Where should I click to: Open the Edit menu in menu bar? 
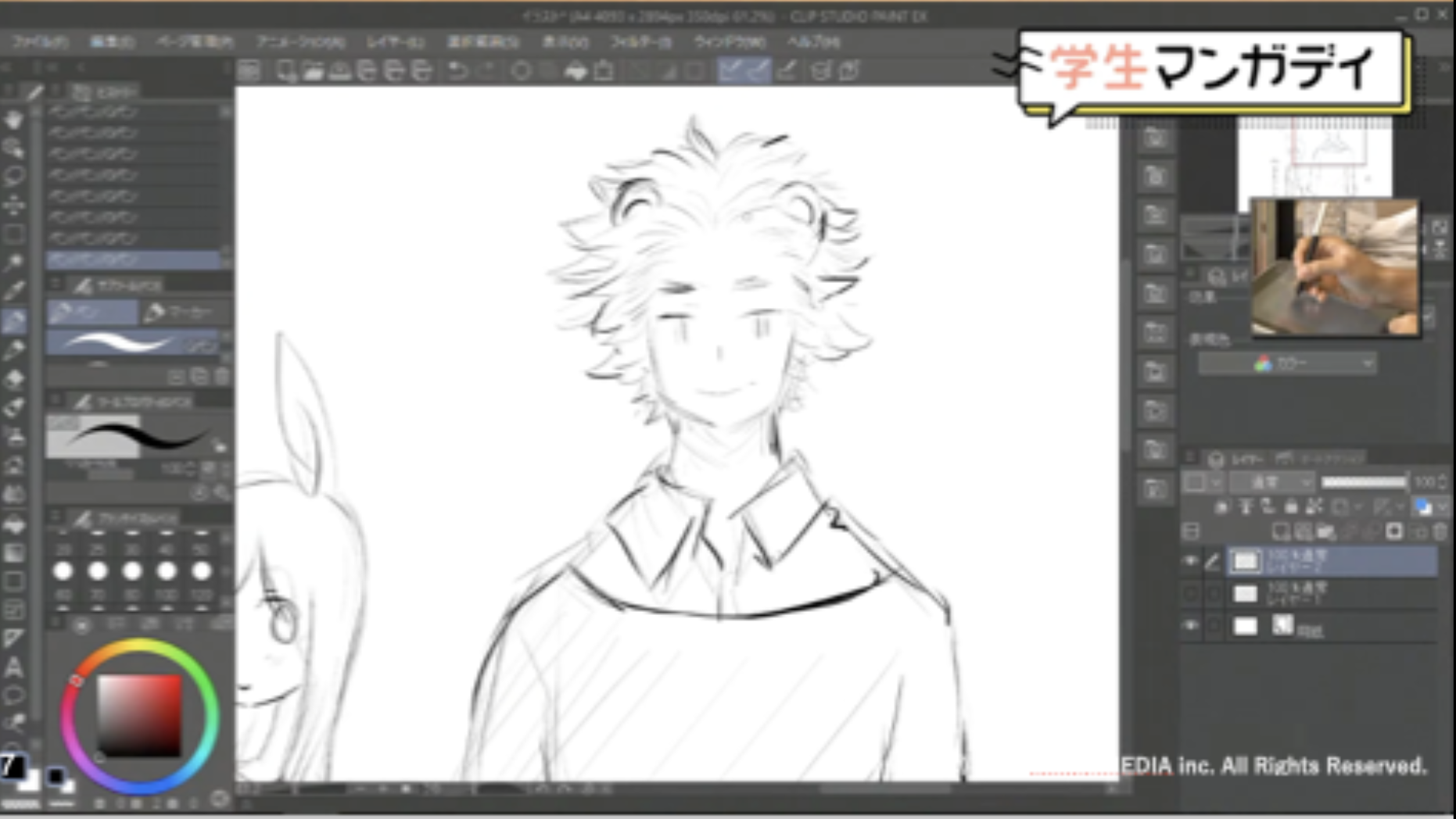click(x=112, y=41)
